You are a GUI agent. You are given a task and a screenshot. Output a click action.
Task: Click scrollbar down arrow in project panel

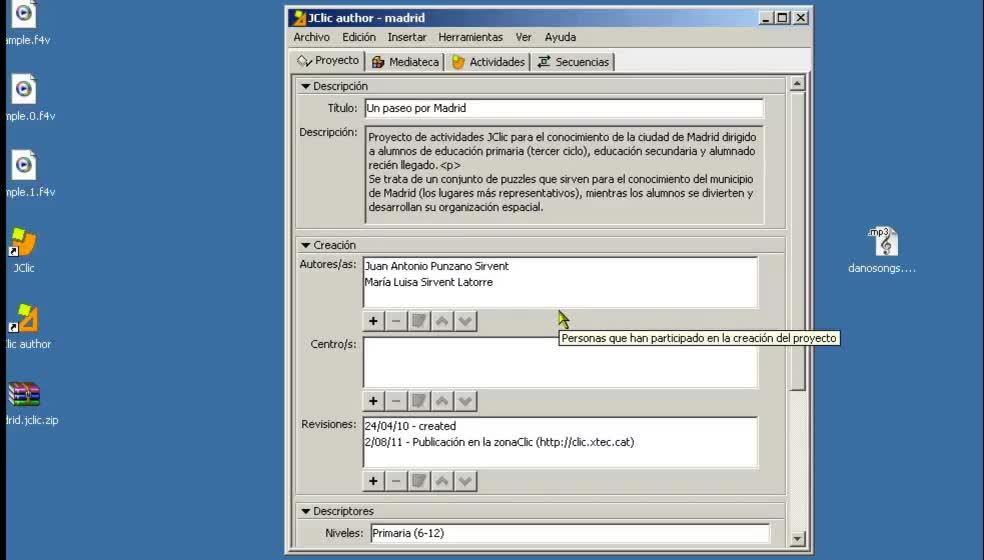point(797,539)
